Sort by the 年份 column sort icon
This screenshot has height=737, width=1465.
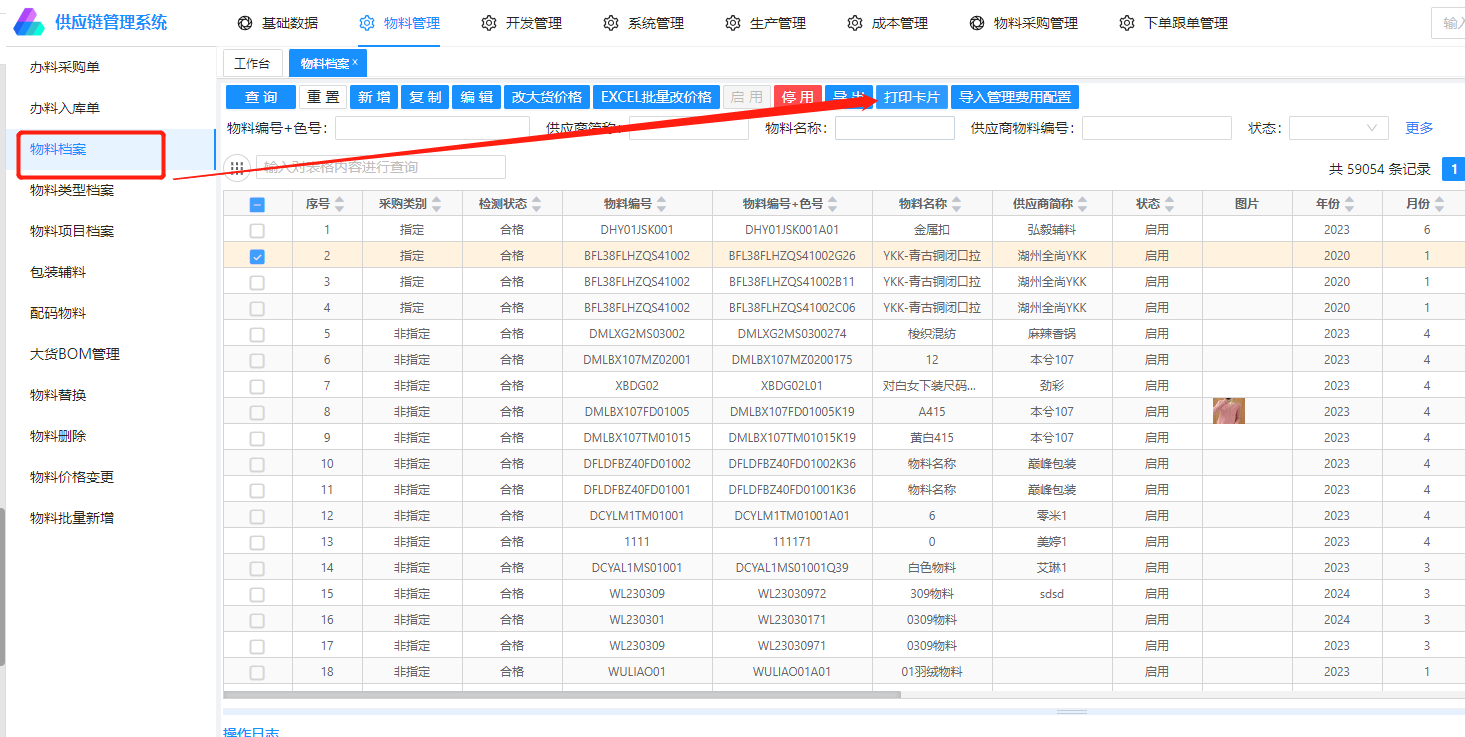(1350, 204)
